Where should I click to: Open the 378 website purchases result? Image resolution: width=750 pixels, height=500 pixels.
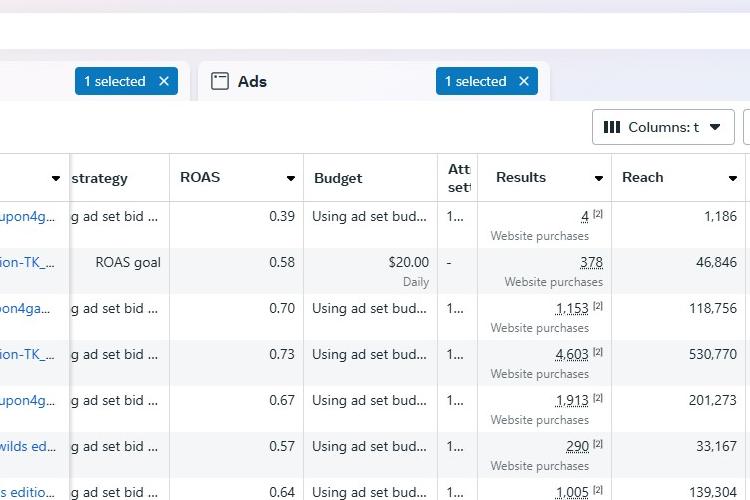click(x=591, y=263)
